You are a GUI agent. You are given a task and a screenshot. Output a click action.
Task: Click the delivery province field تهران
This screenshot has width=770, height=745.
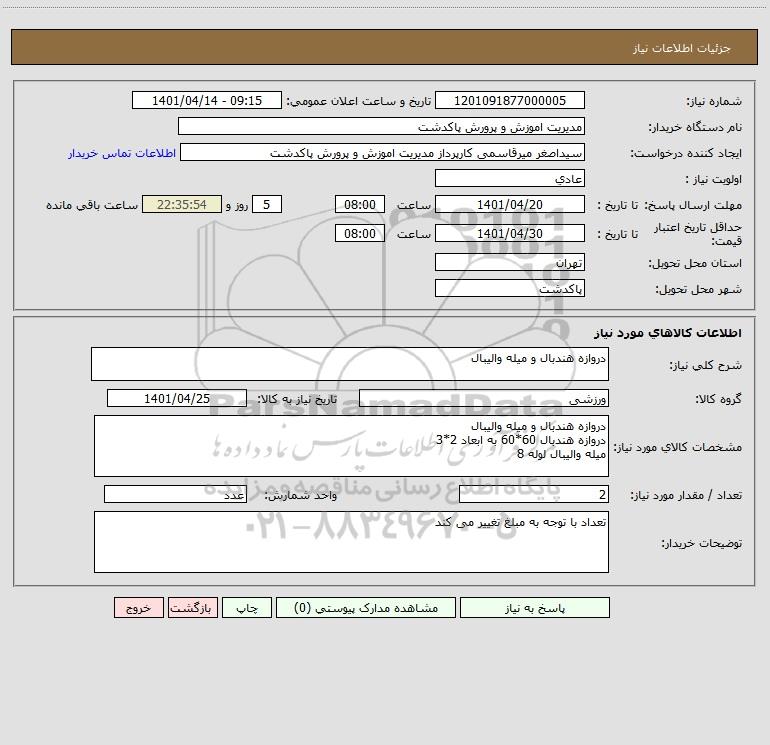510,262
